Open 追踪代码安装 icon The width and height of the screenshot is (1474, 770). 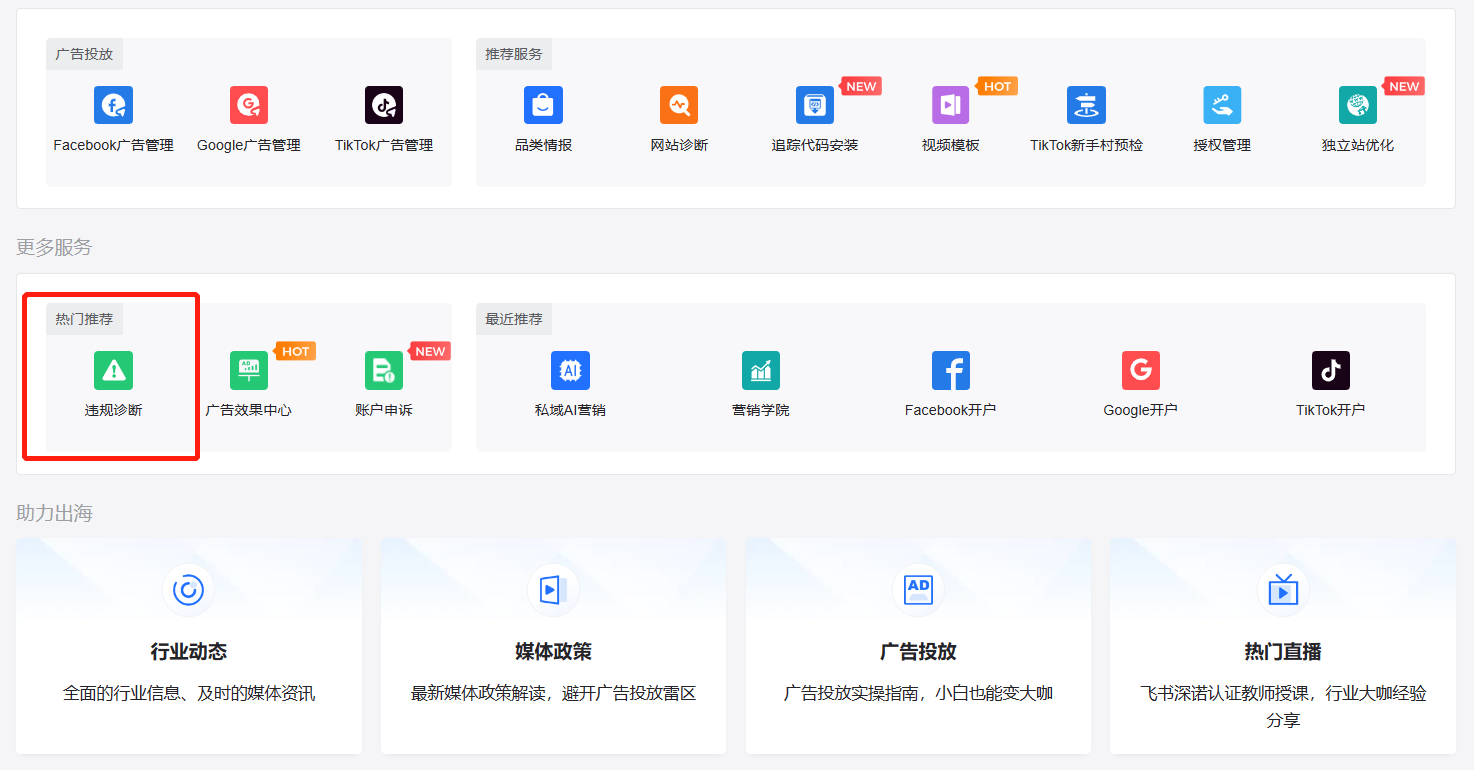[x=815, y=105]
